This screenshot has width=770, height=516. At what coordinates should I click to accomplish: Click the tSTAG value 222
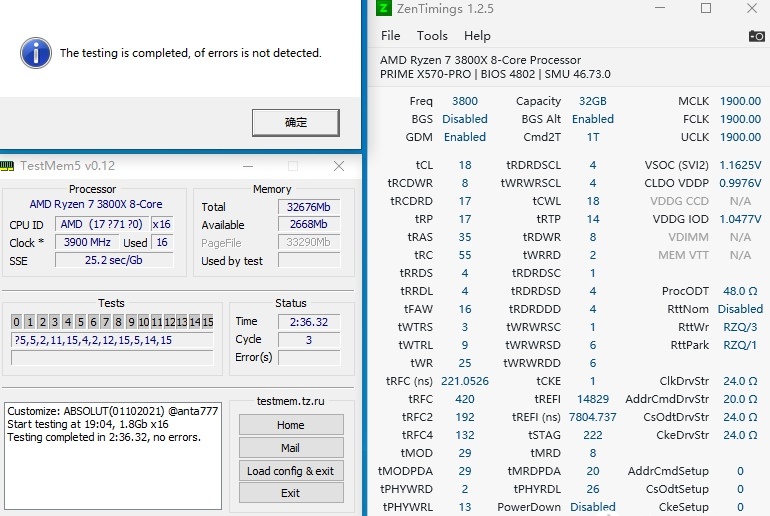(593, 435)
